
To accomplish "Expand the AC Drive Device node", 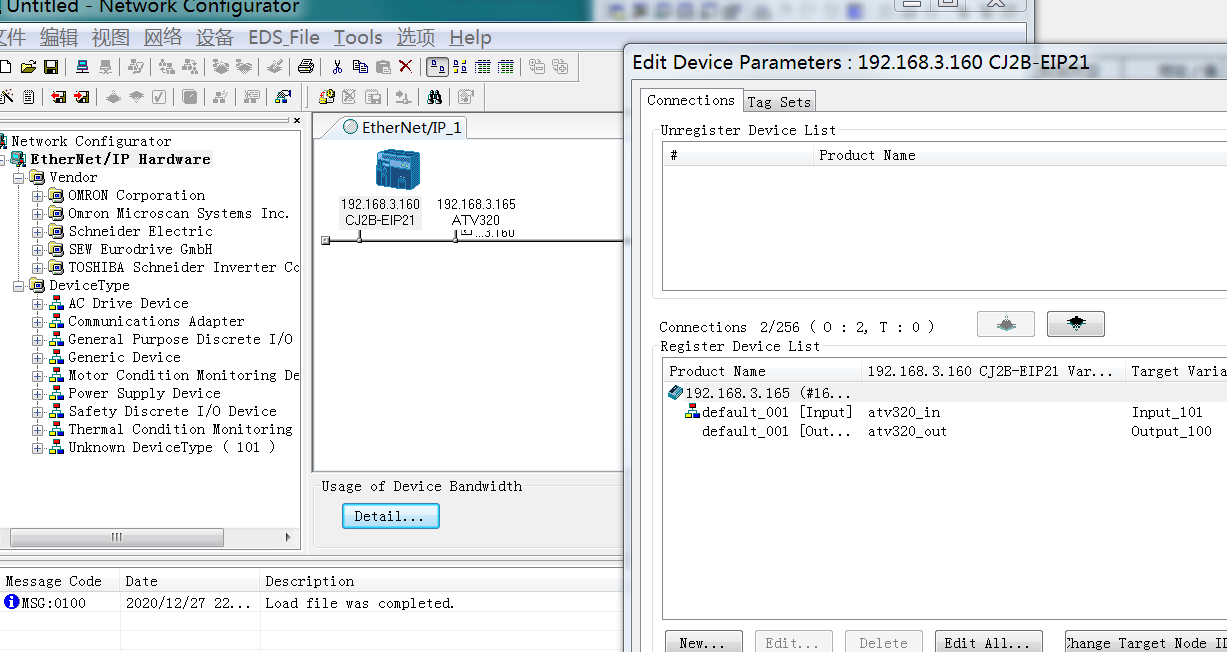I will (38, 304).
